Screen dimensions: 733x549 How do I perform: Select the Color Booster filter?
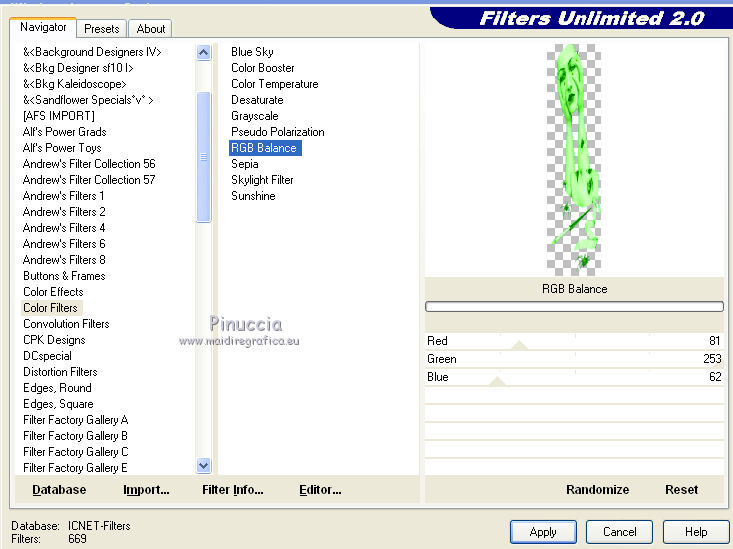coord(263,68)
